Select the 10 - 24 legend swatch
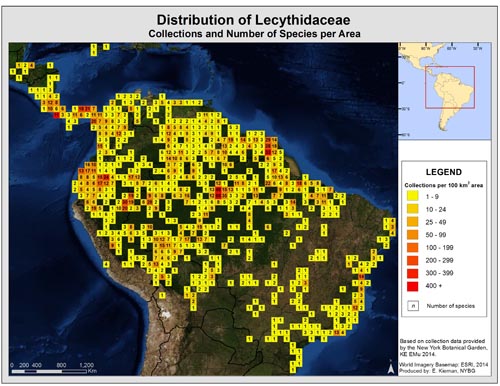 coord(412,209)
